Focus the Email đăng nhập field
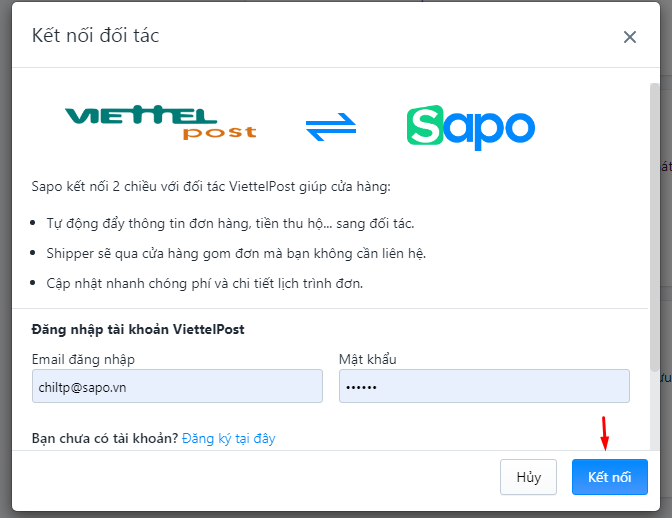This screenshot has width=672, height=518. (x=177, y=386)
